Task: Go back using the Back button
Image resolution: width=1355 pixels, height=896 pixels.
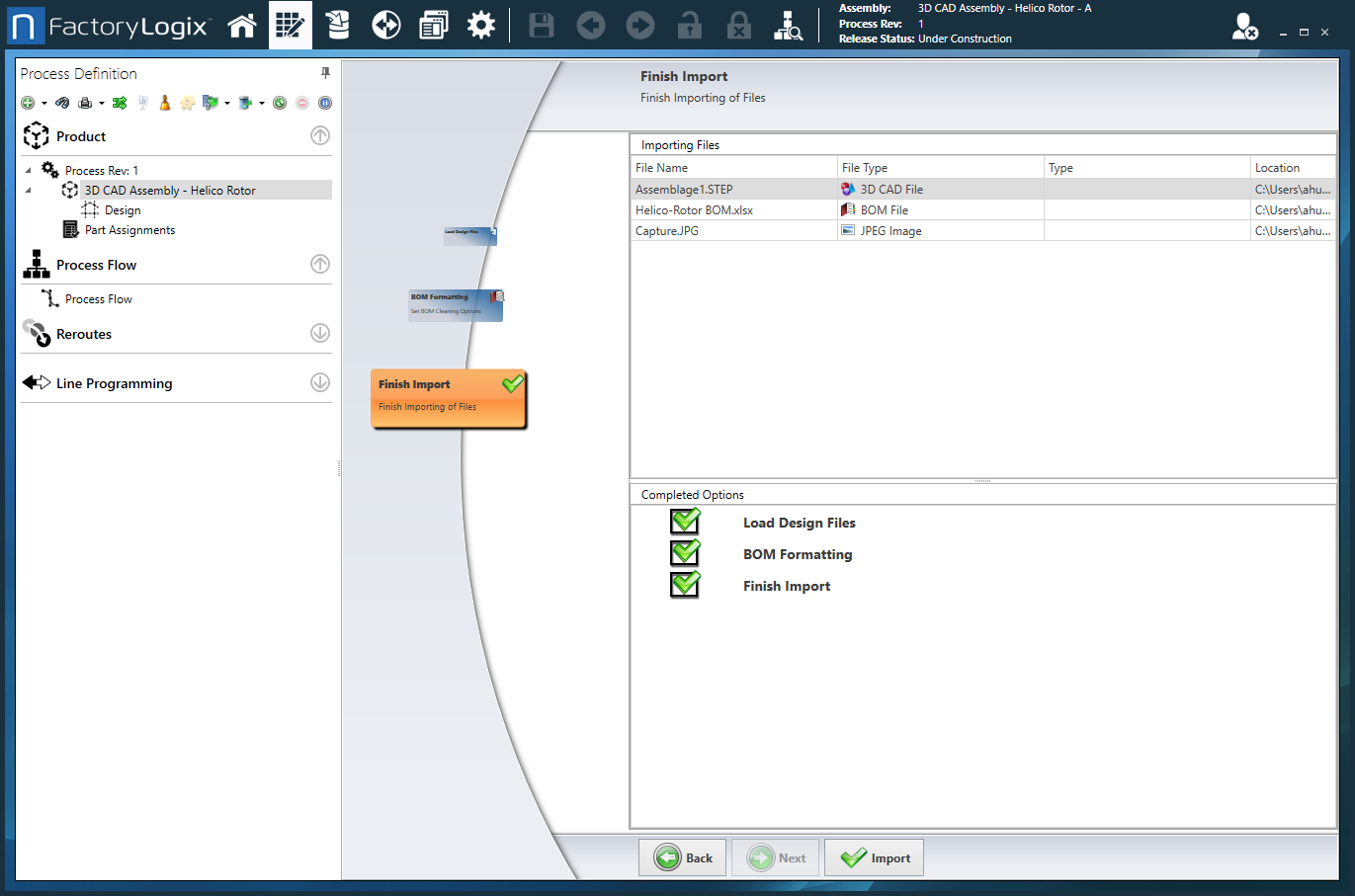Action: pos(682,857)
